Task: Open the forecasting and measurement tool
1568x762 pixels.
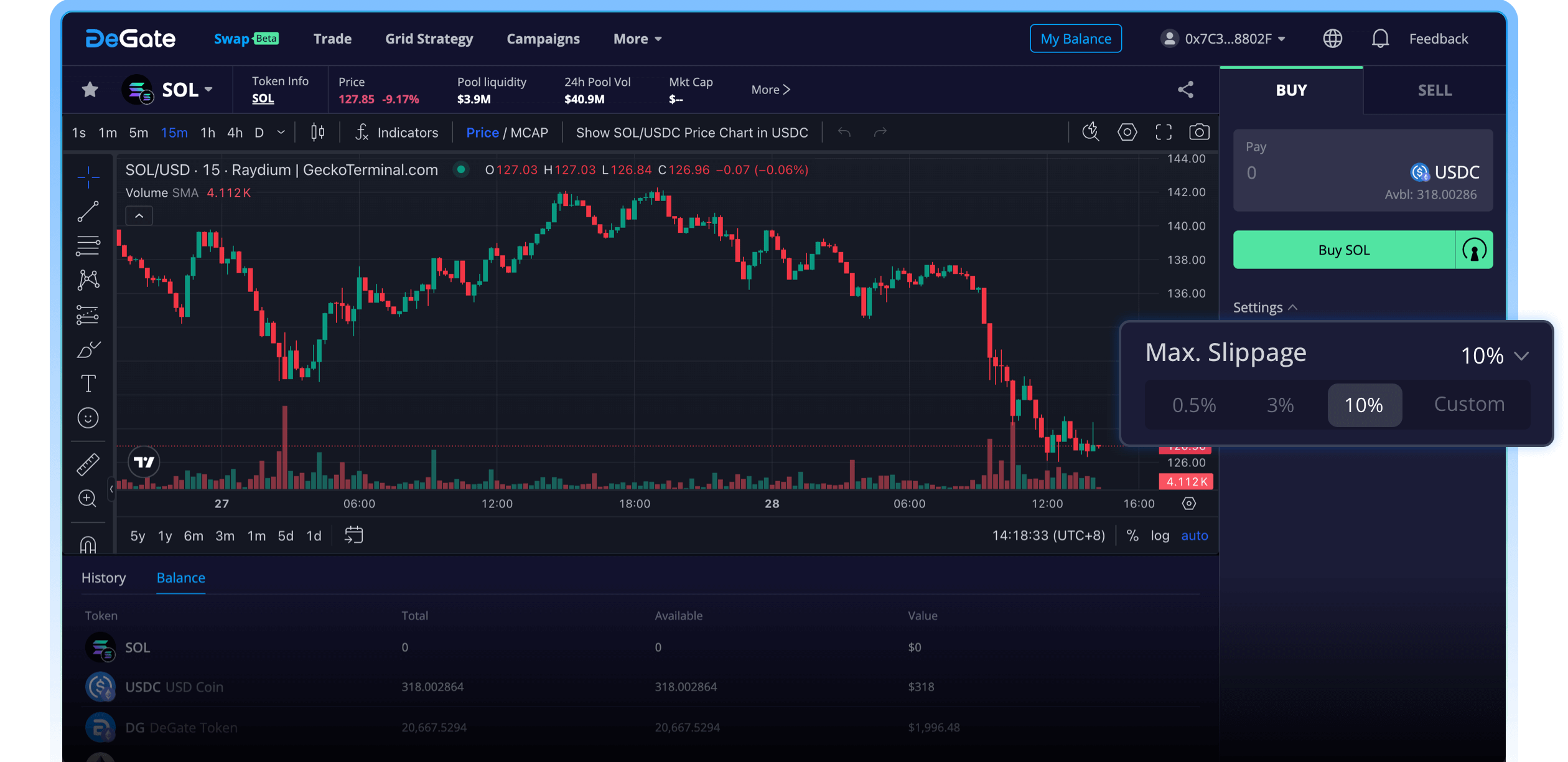Action: coord(88,315)
